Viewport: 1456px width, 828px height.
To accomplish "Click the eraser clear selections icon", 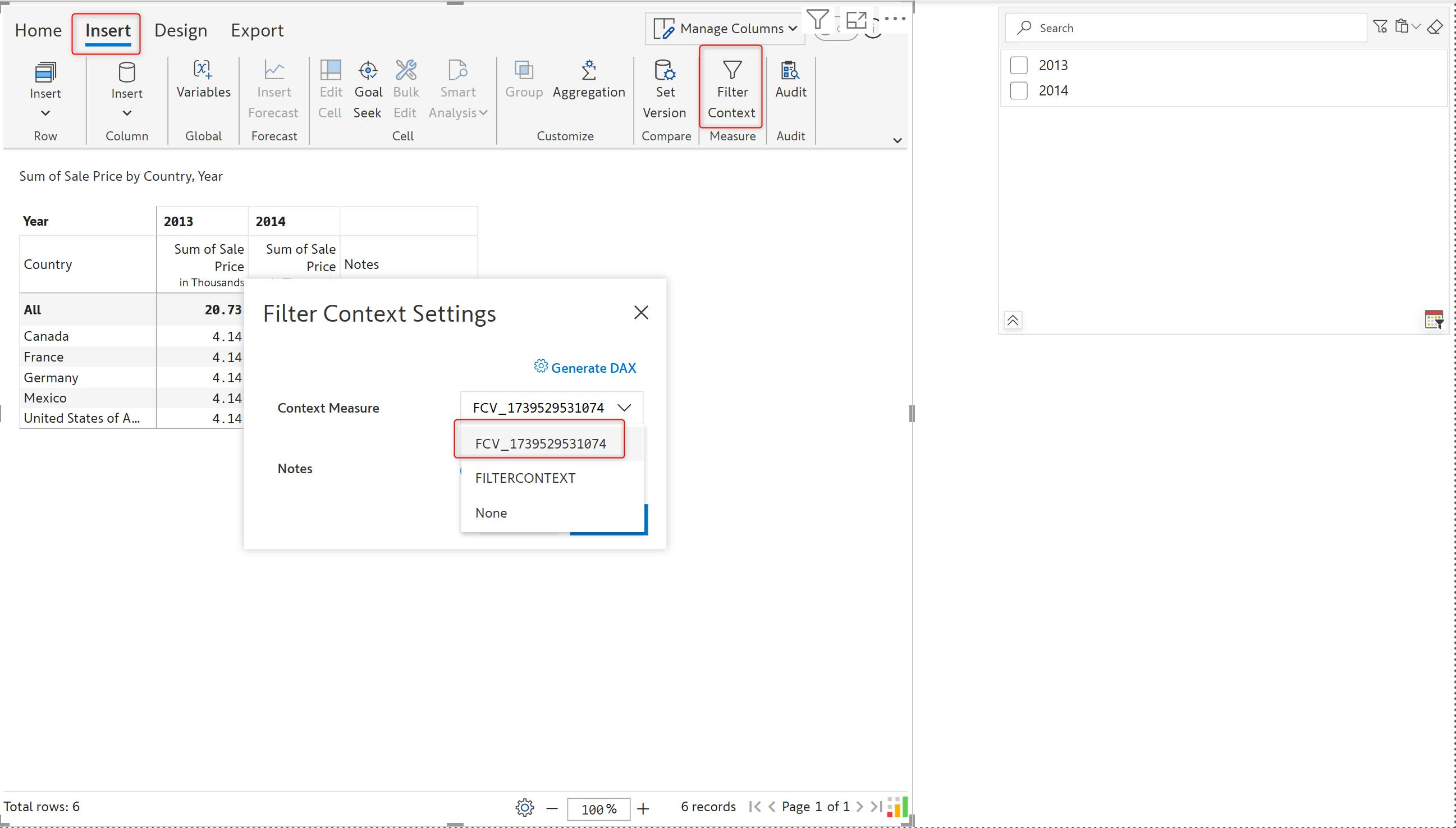I will click(x=1435, y=27).
